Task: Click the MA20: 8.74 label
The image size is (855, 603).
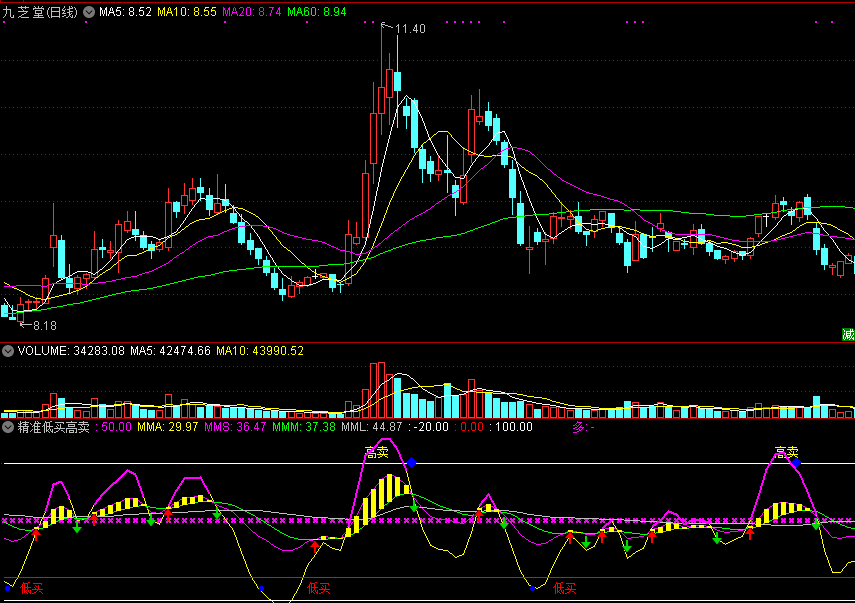Action: point(252,12)
